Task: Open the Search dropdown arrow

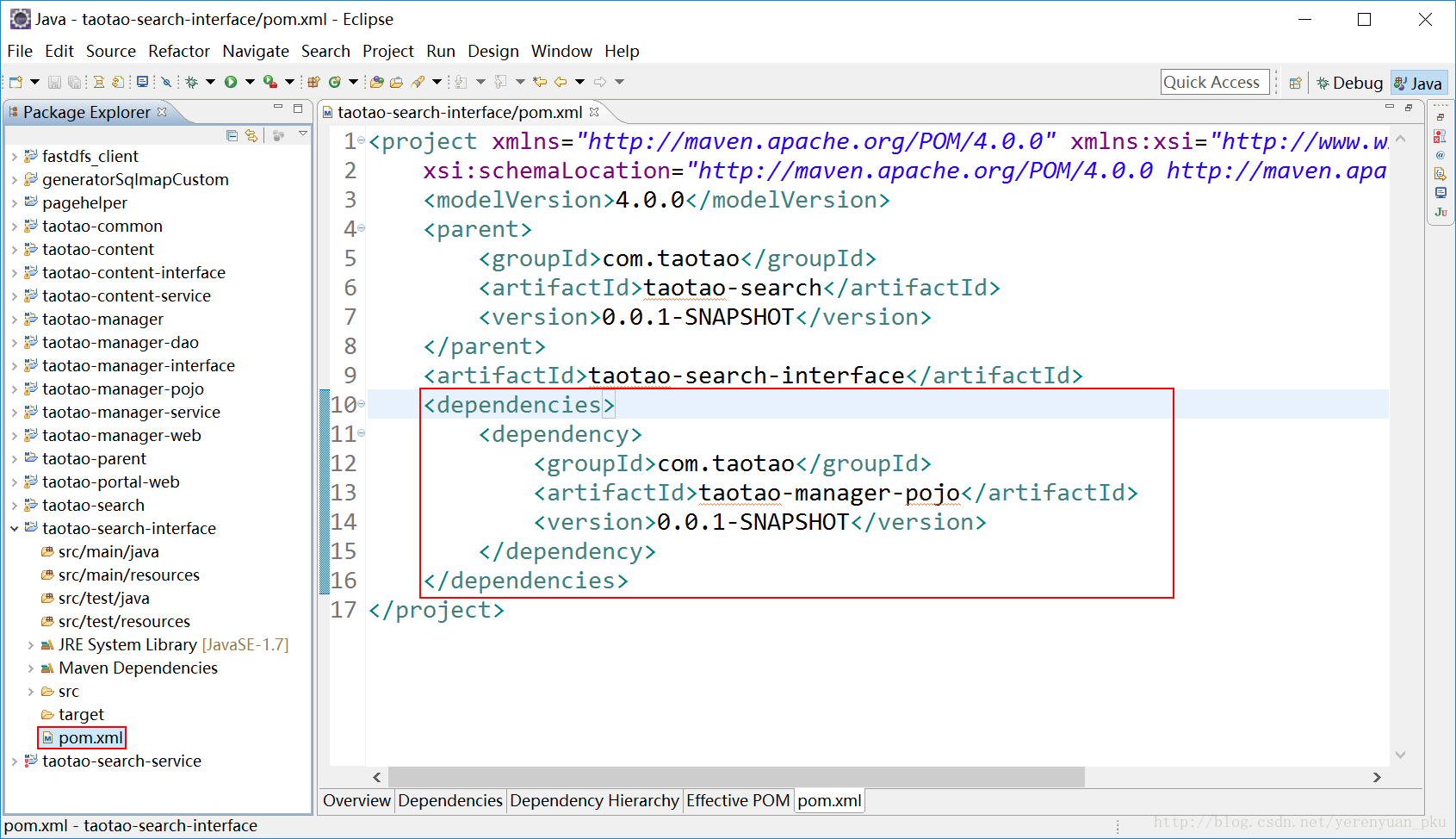Action: click(x=437, y=82)
